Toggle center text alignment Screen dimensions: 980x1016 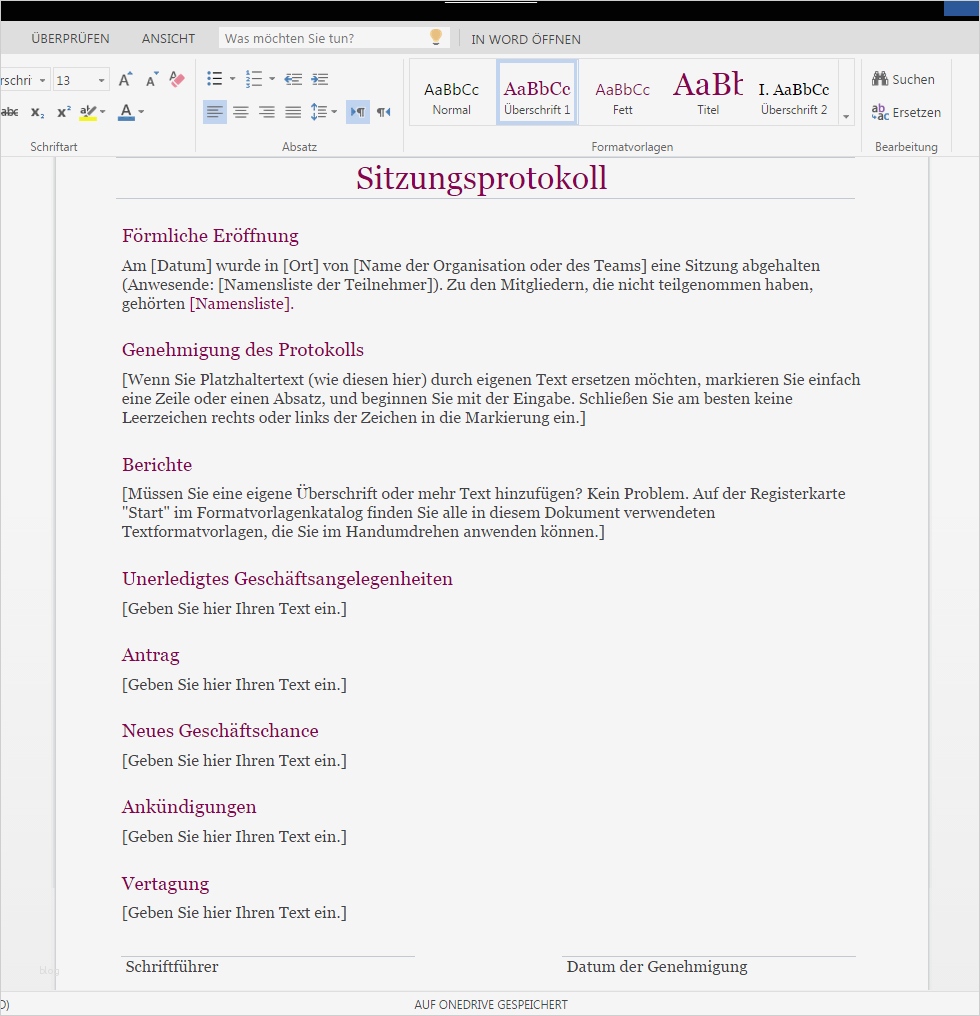coord(240,112)
